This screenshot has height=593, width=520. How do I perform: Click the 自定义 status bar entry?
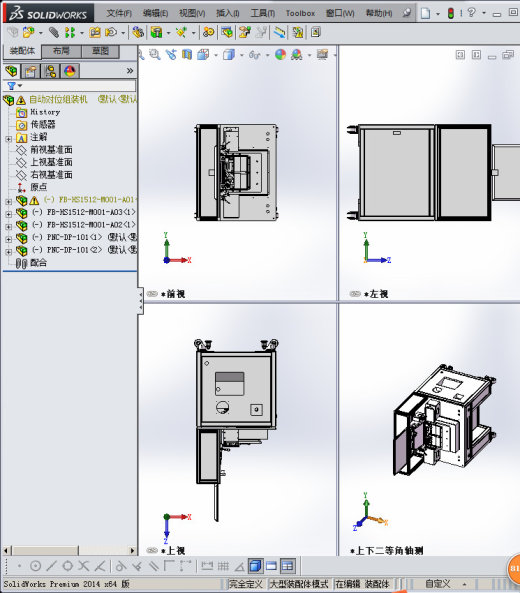coord(438,584)
